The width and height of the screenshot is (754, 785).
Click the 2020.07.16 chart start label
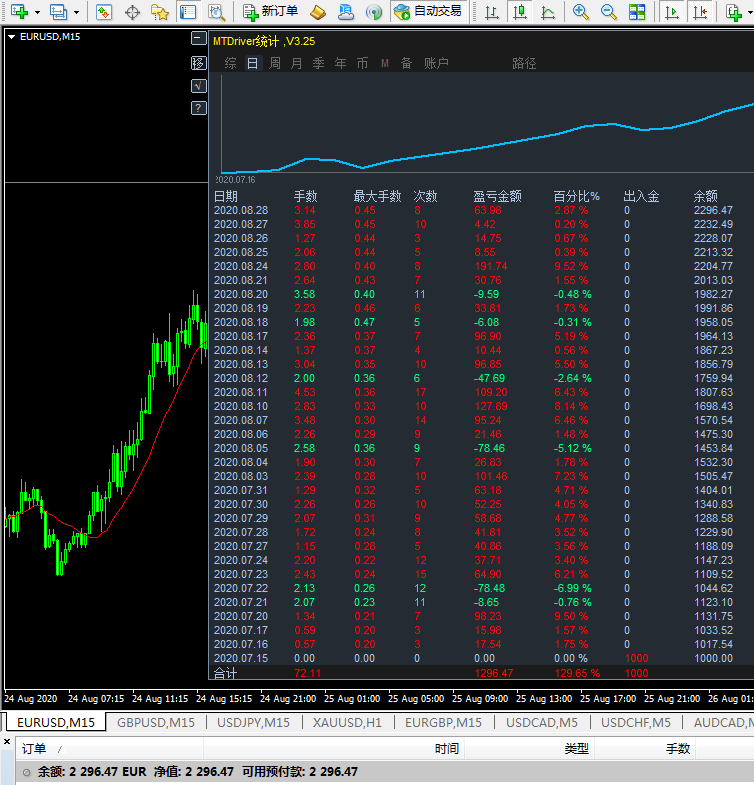pyautogui.click(x=235, y=180)
